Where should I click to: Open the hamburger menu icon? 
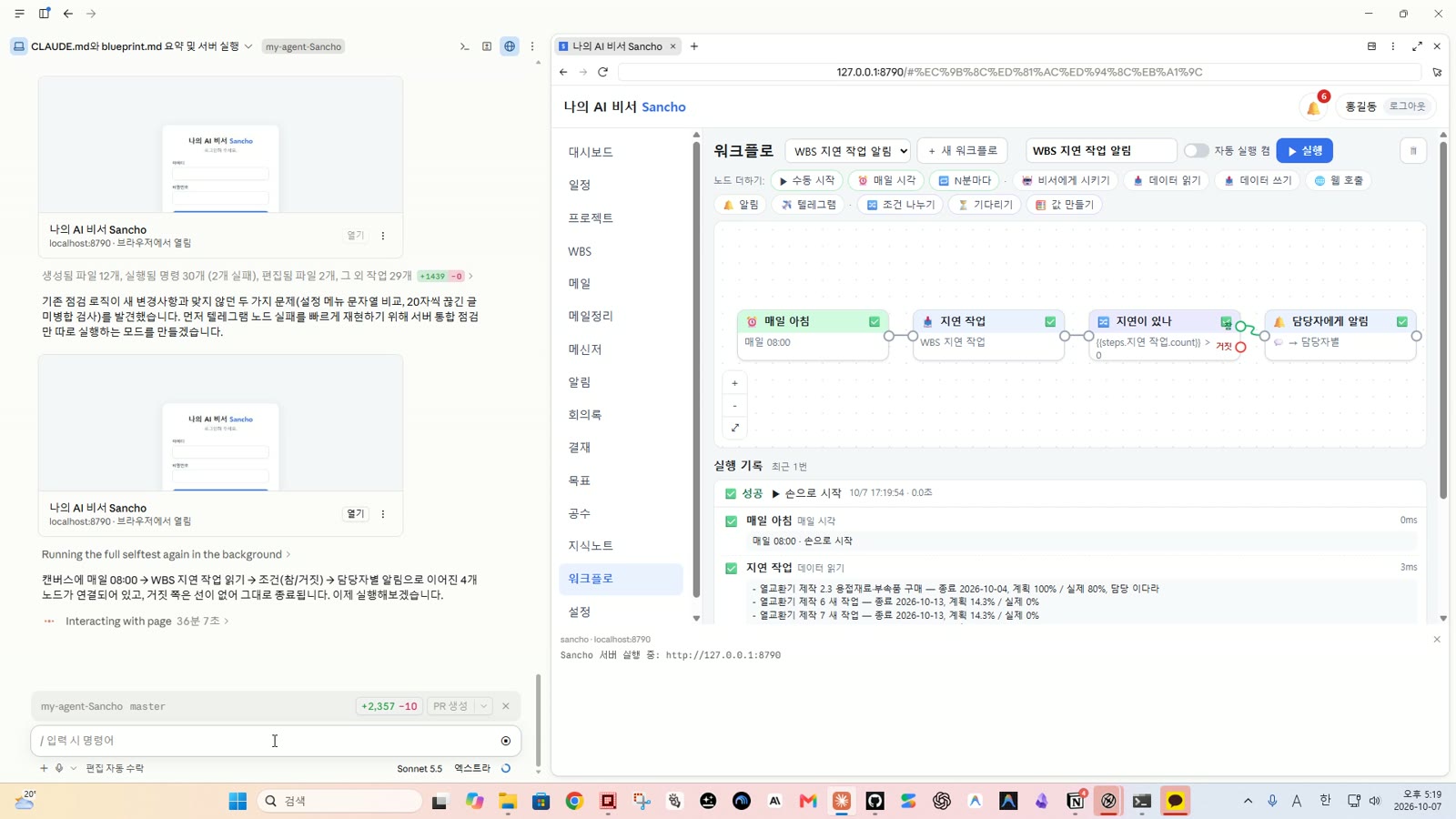(19, 14)
